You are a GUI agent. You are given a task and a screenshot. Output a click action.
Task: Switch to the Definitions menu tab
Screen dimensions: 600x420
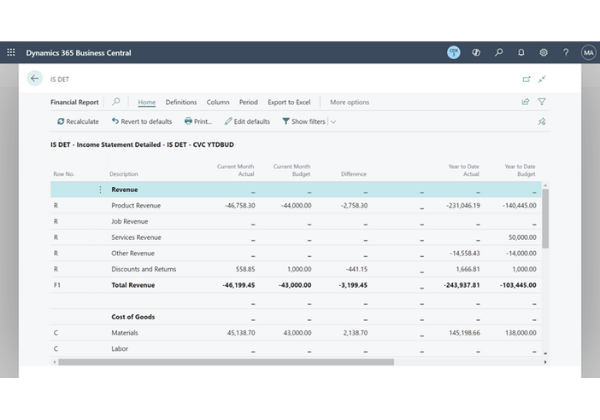click(181, 102)
